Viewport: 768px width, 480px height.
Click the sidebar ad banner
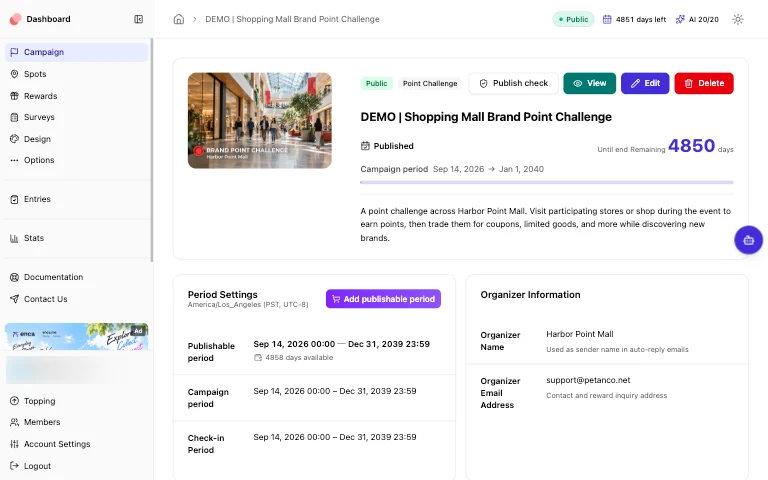coord(76,336)
